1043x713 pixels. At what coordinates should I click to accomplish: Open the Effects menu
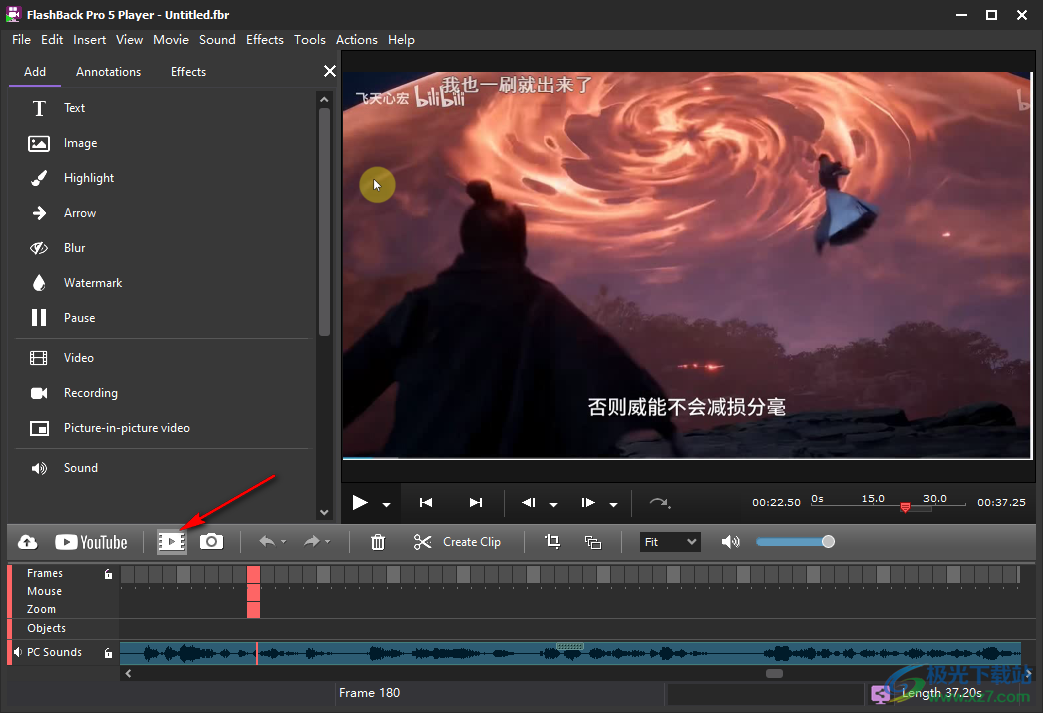click(x=265, y=40)
